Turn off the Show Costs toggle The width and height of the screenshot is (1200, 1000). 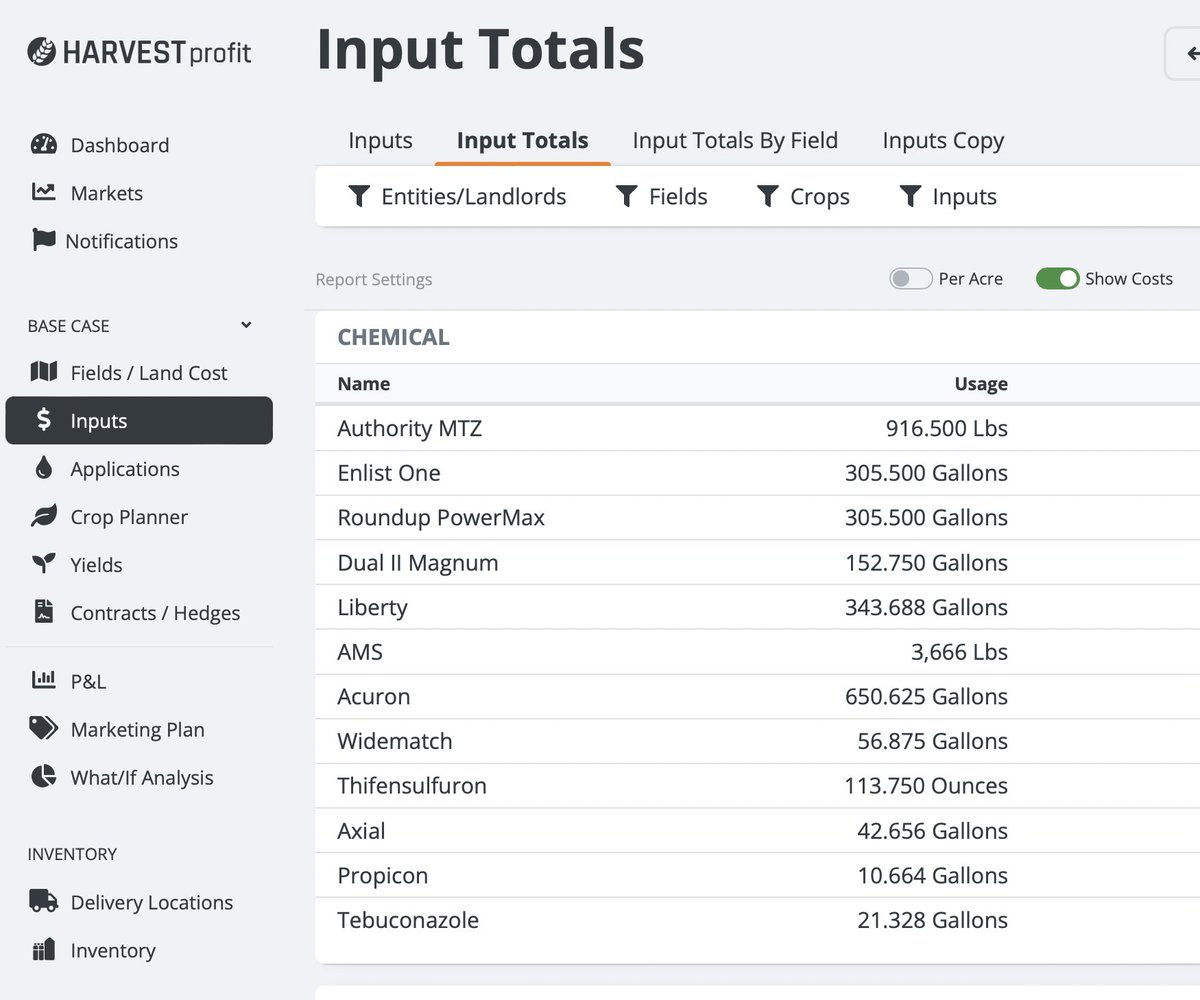click(1058, 279)
